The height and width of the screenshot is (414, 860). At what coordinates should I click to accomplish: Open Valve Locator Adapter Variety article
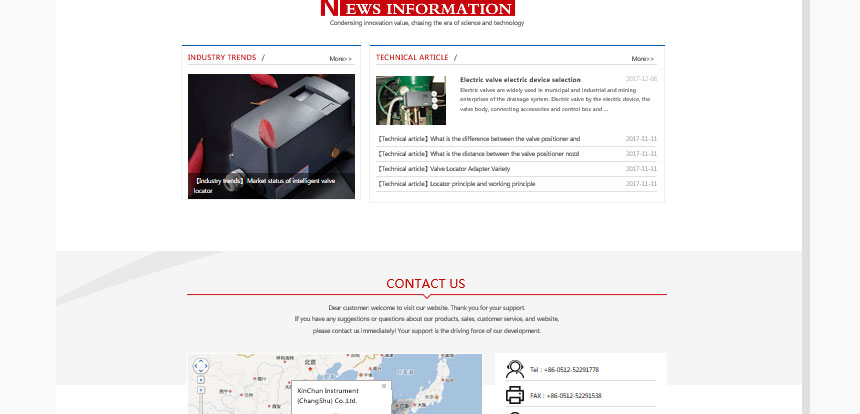pos(444,169)
